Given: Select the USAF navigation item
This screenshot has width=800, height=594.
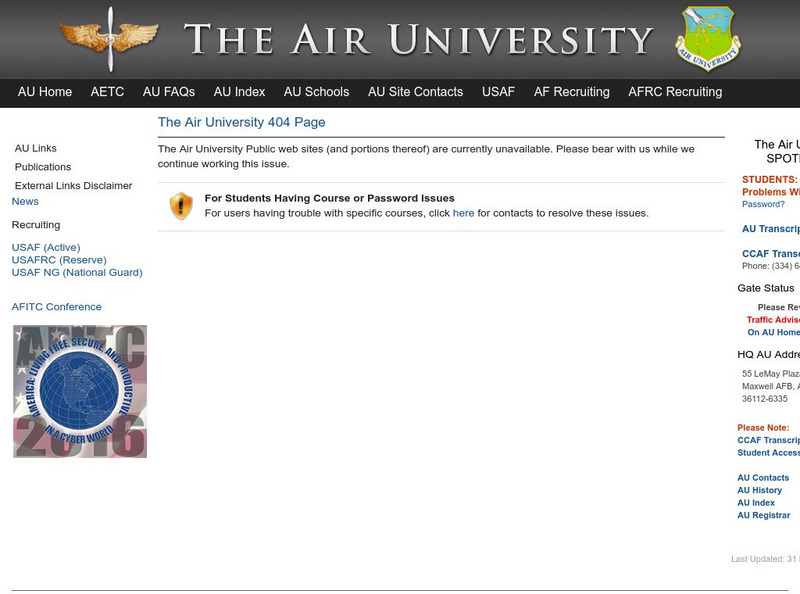Looking at the screenshot, I should coord(498,91).
